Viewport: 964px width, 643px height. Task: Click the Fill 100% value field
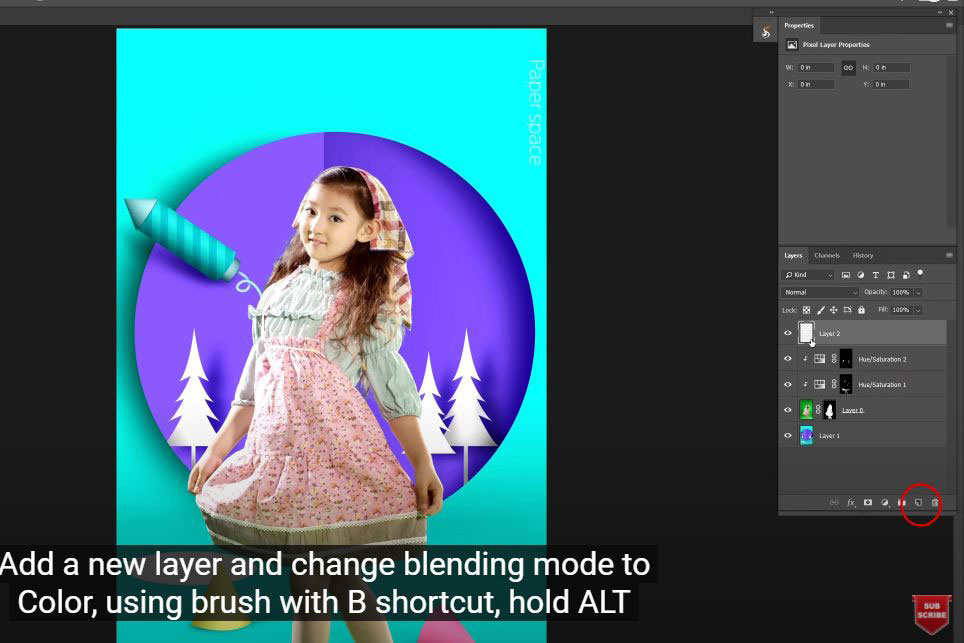[x=902, y=310]
